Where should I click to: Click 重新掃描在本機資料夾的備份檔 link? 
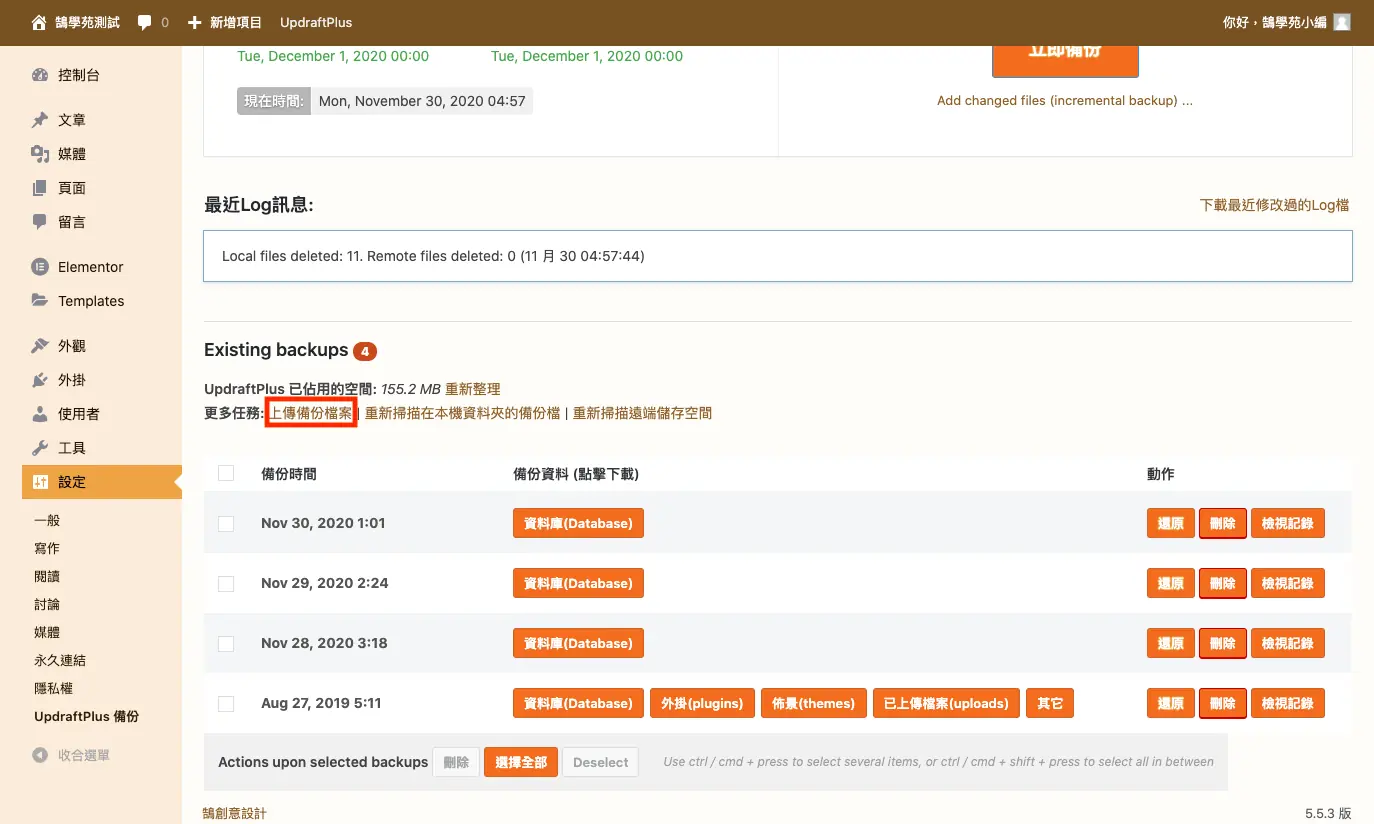(x=462, y=413)
